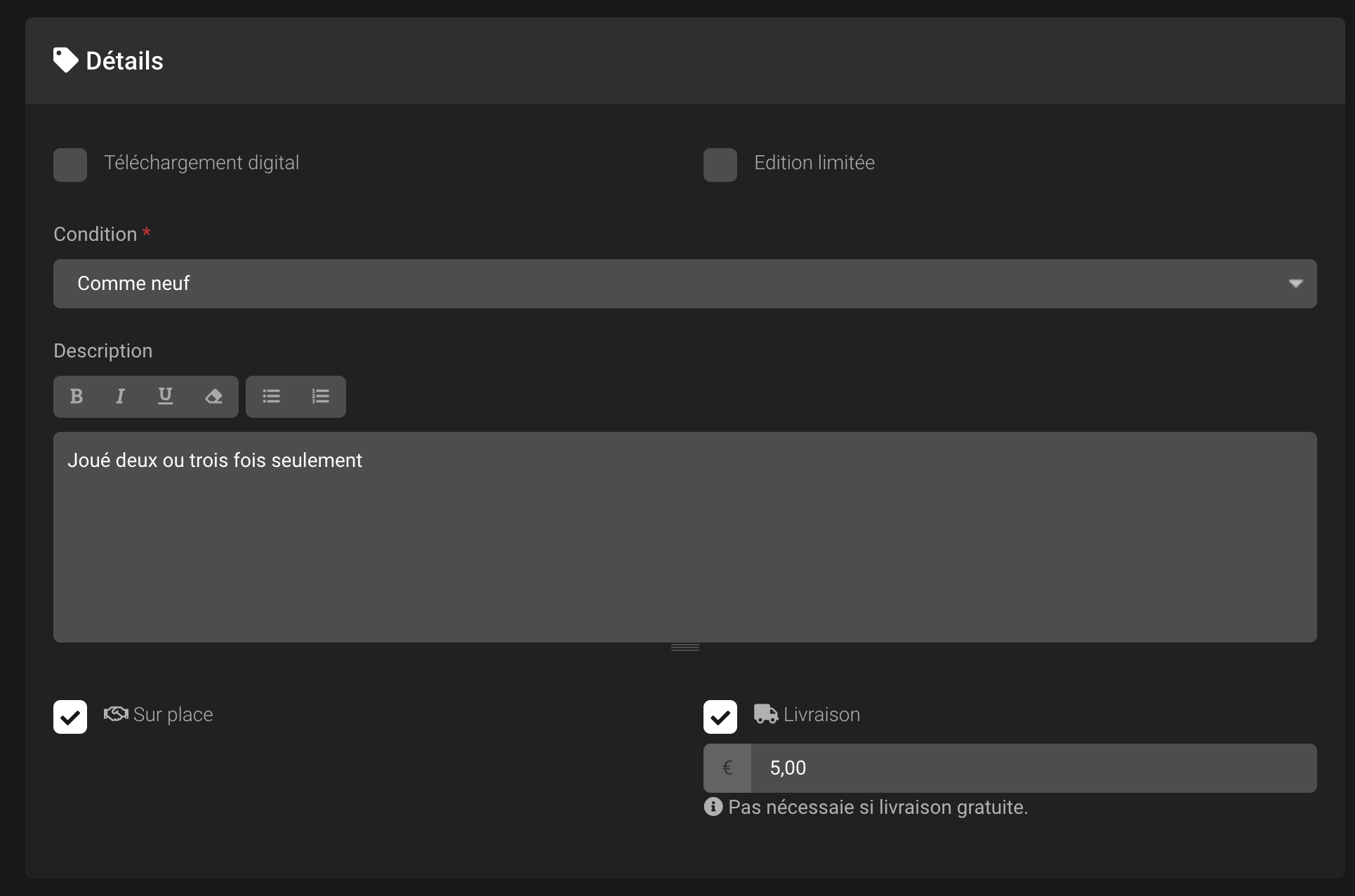Click the info icon by the delivery note
This screenshot has width=1355, height=896.
click(x=713, y=807)
